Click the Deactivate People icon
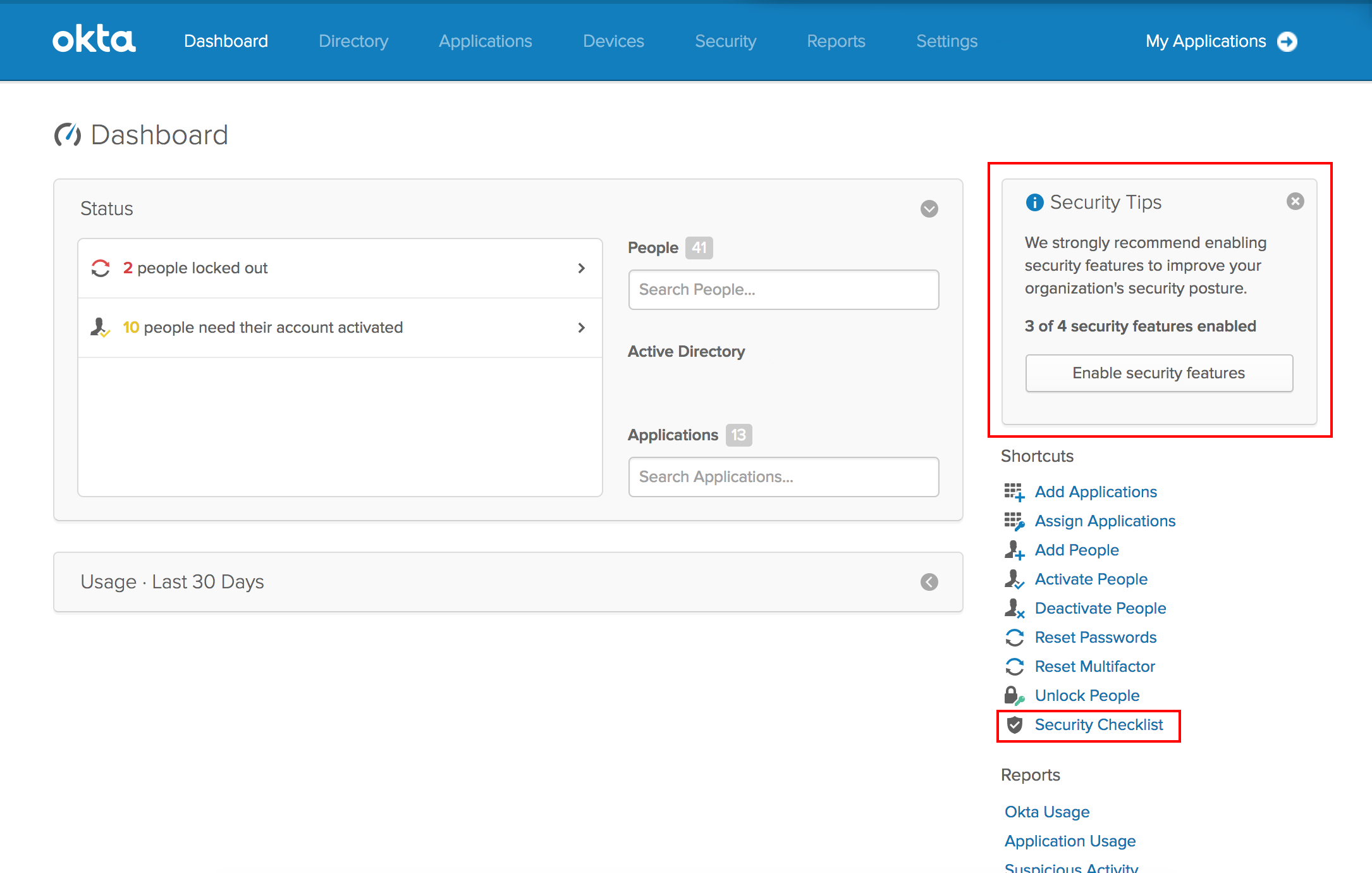This screenshot has width=1372, height=873. tap(1014, 609)
